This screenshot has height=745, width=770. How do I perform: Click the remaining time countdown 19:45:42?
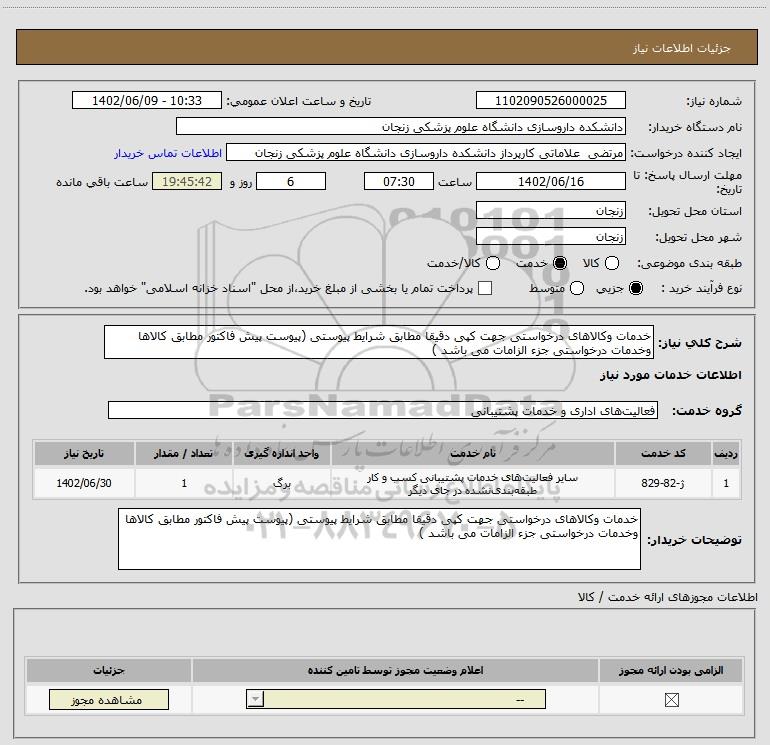(187, 181)
